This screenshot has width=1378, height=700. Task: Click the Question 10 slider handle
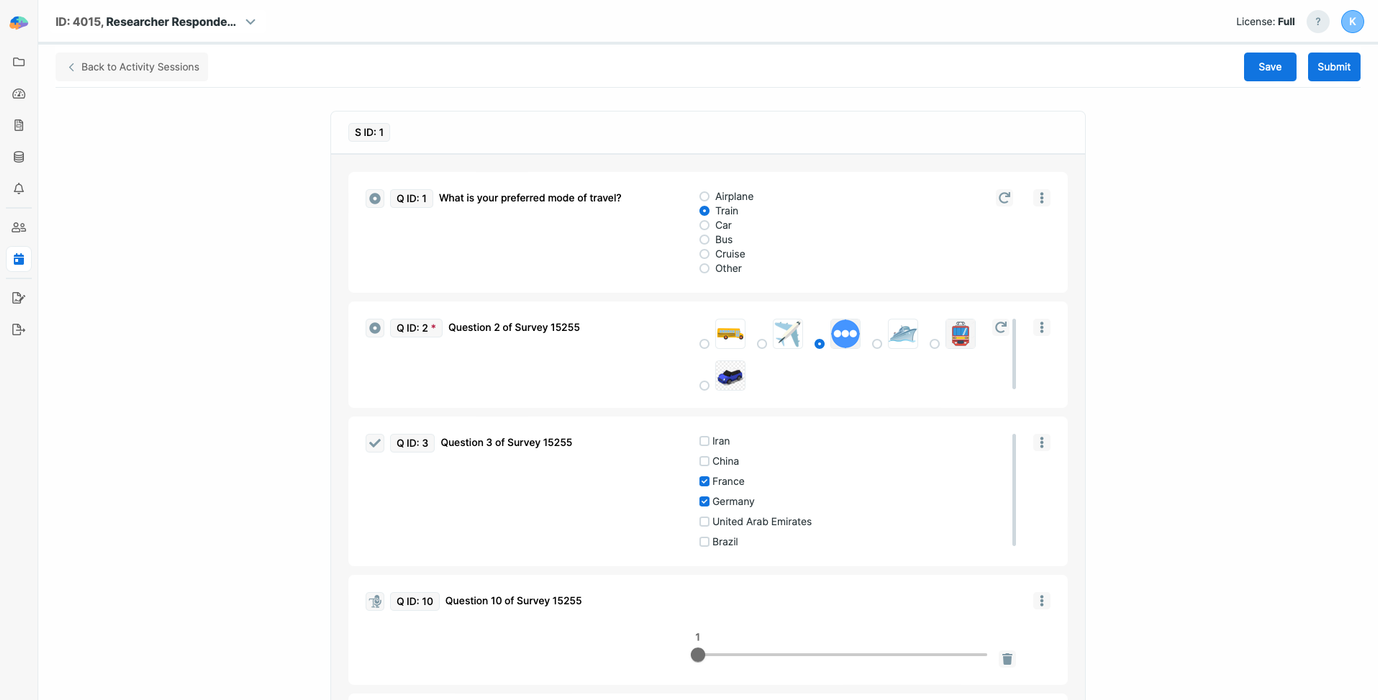(x=698, y=655)
